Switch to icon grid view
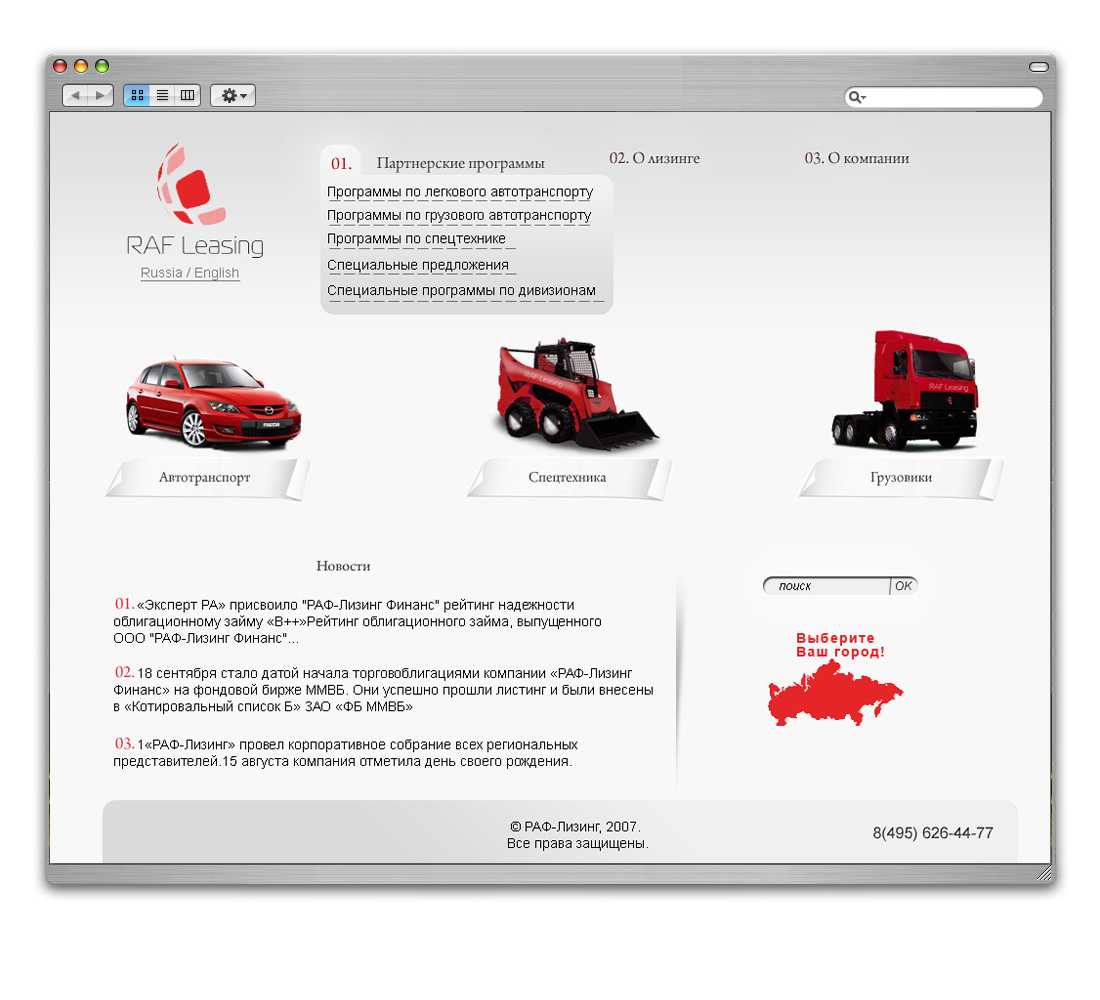1100x1000 pixels. pyautogui.click(x=138, y=95)
